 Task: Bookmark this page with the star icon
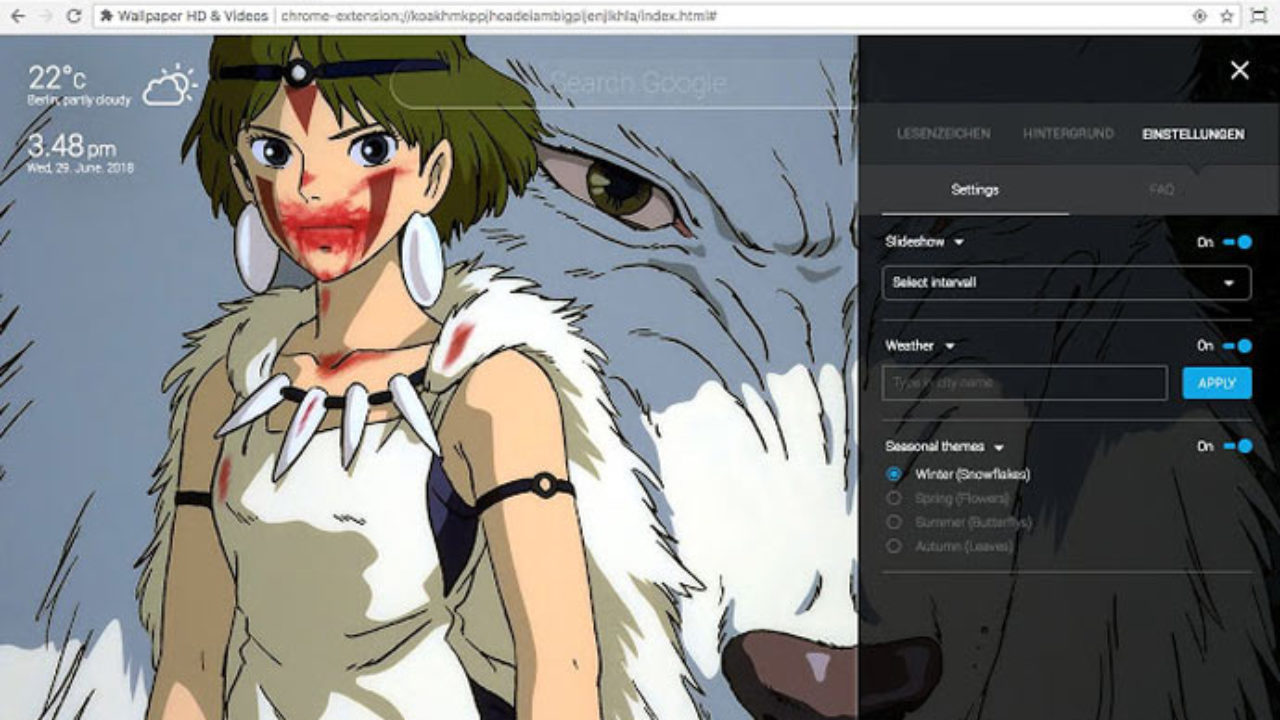1227,16
